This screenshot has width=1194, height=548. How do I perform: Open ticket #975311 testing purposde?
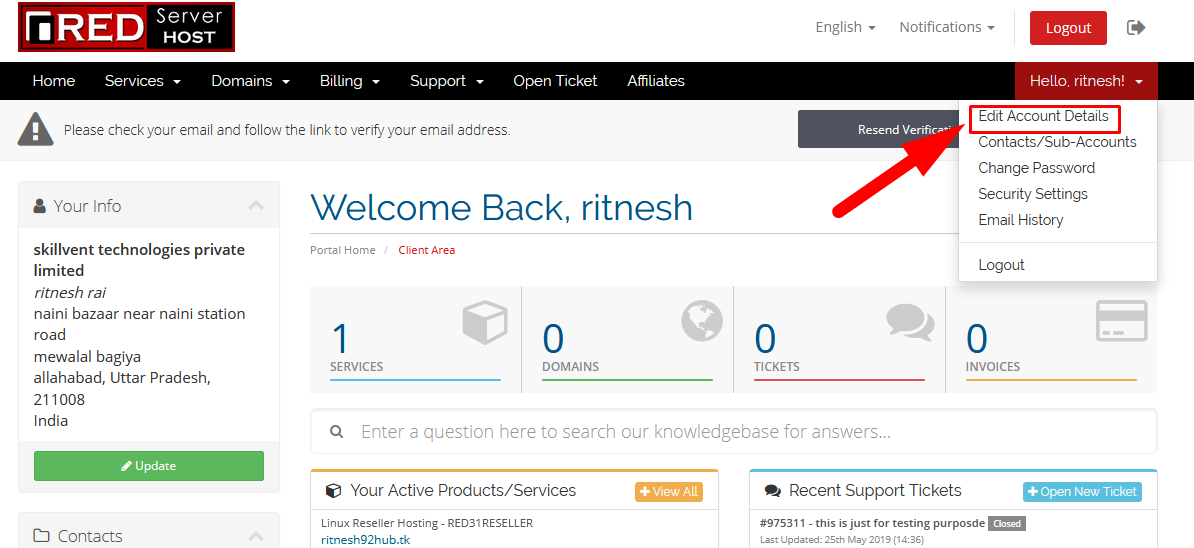[x=872, y=523]
